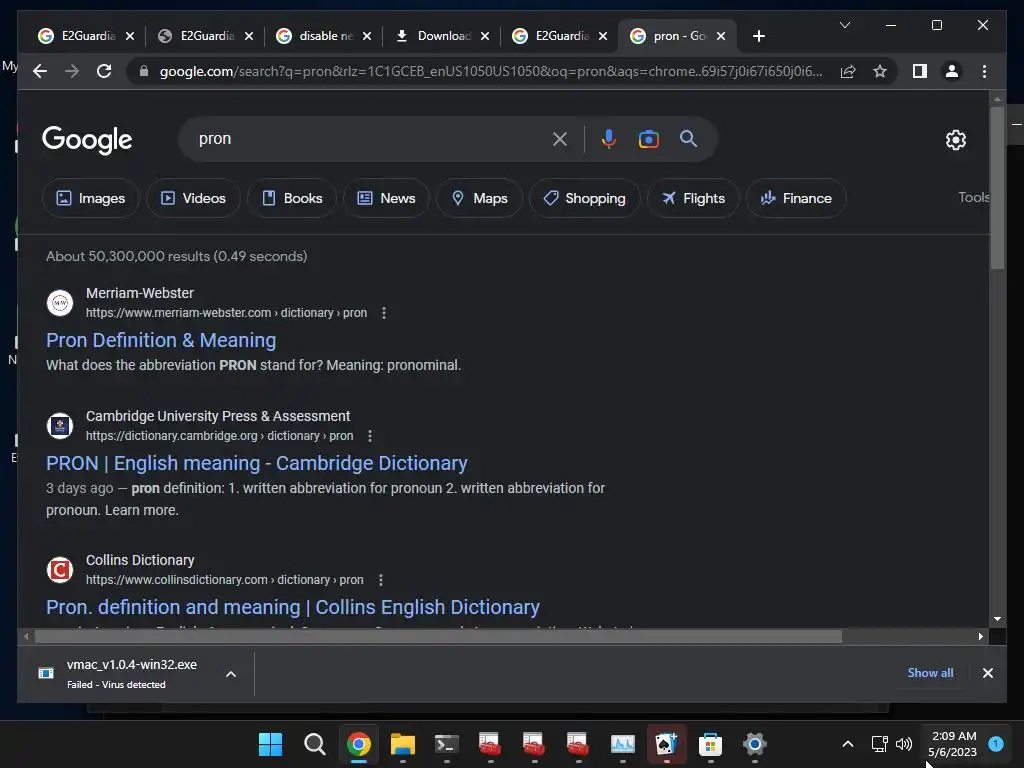Filter results by Flights

click(694, 198)
